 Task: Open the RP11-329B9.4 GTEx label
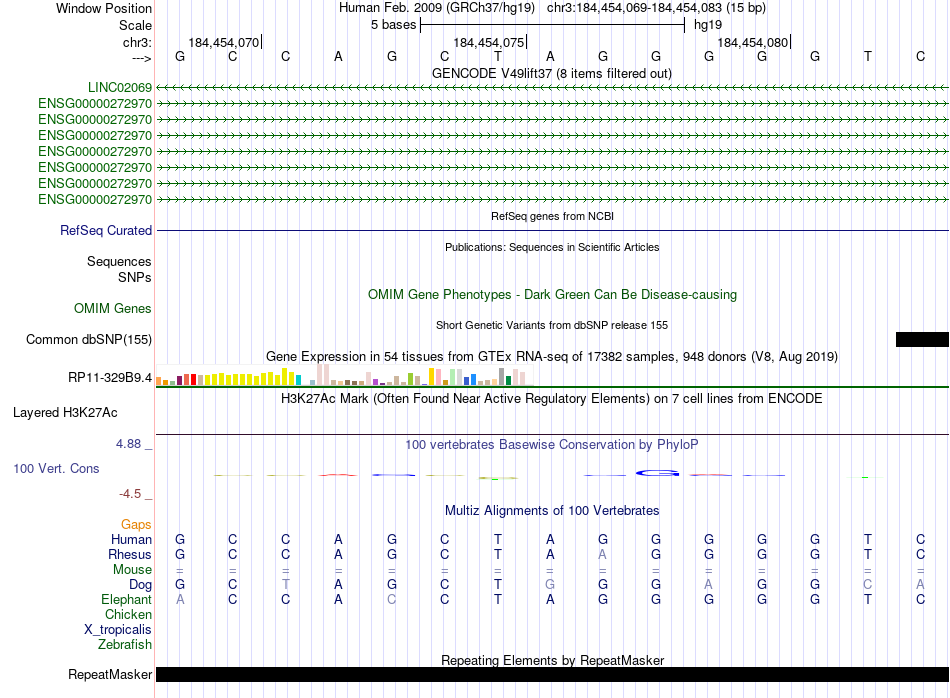tap(110, 377)
